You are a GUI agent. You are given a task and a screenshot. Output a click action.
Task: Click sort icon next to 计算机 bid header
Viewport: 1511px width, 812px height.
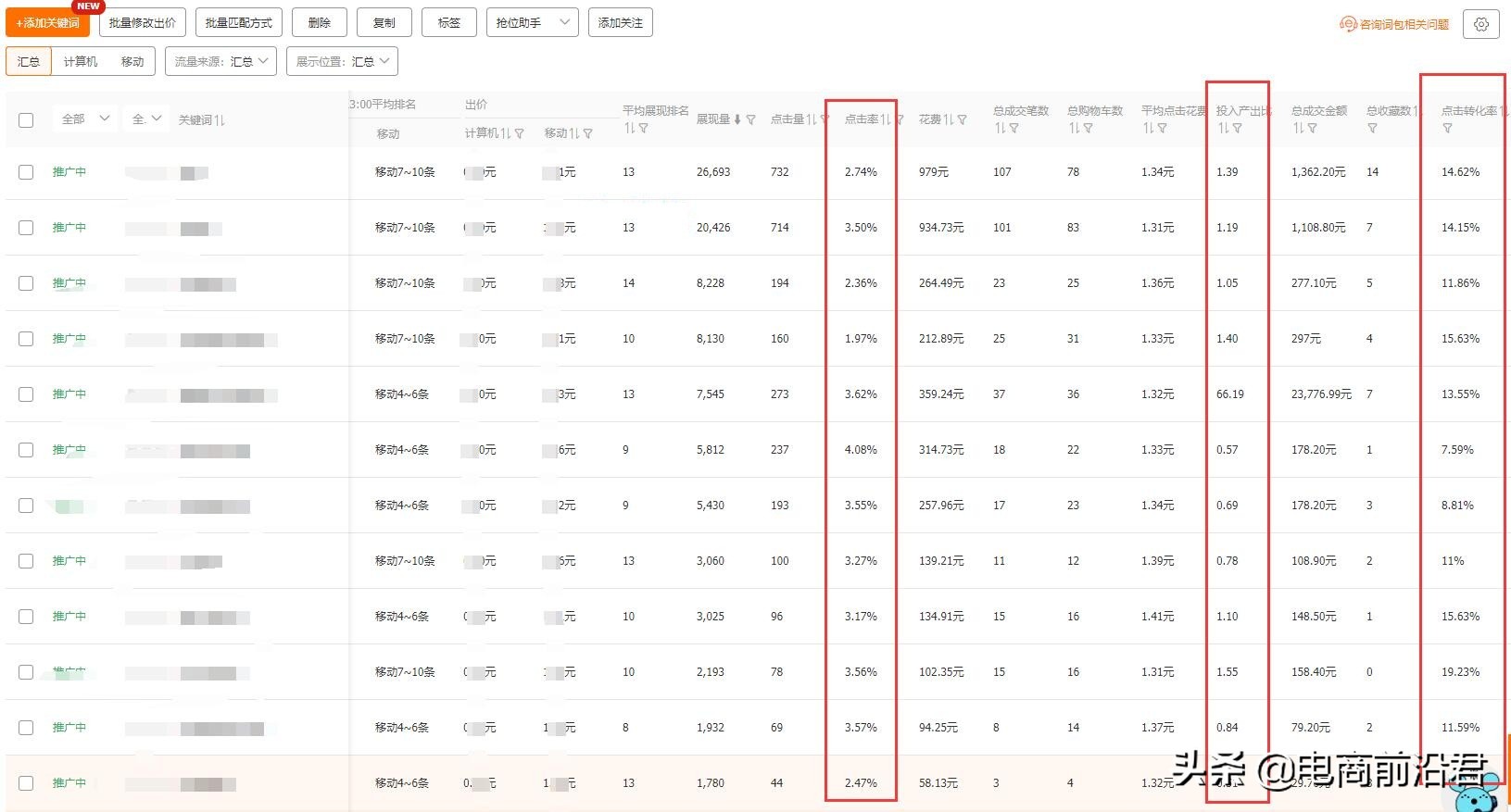(507, 133)
